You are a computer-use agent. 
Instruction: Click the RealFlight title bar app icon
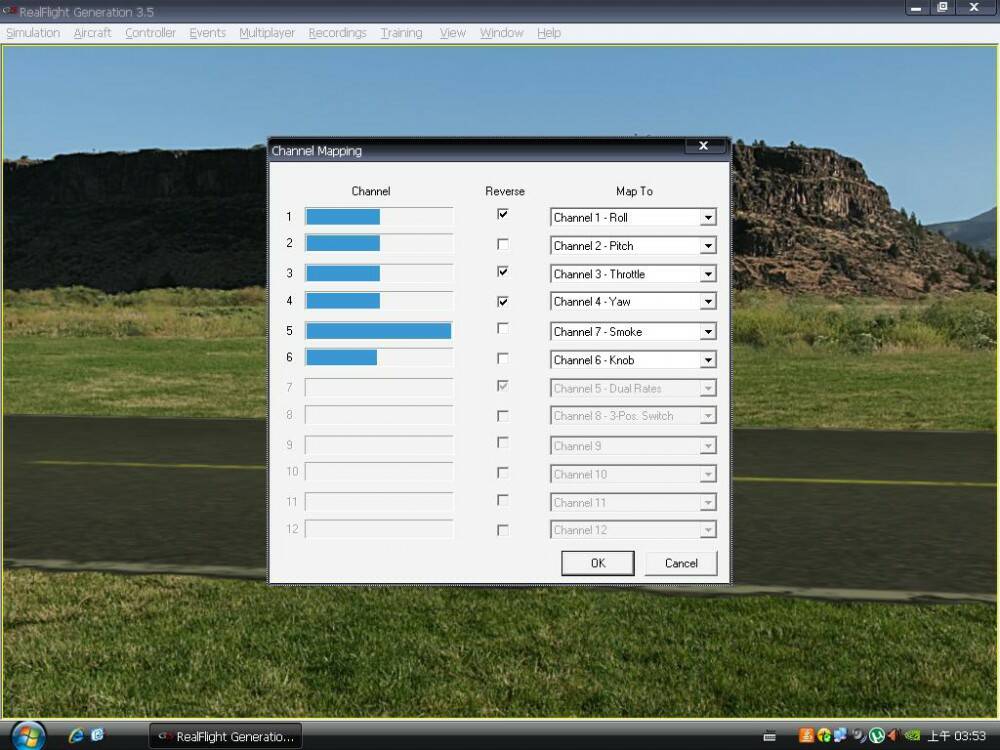(x=9, y=11)
